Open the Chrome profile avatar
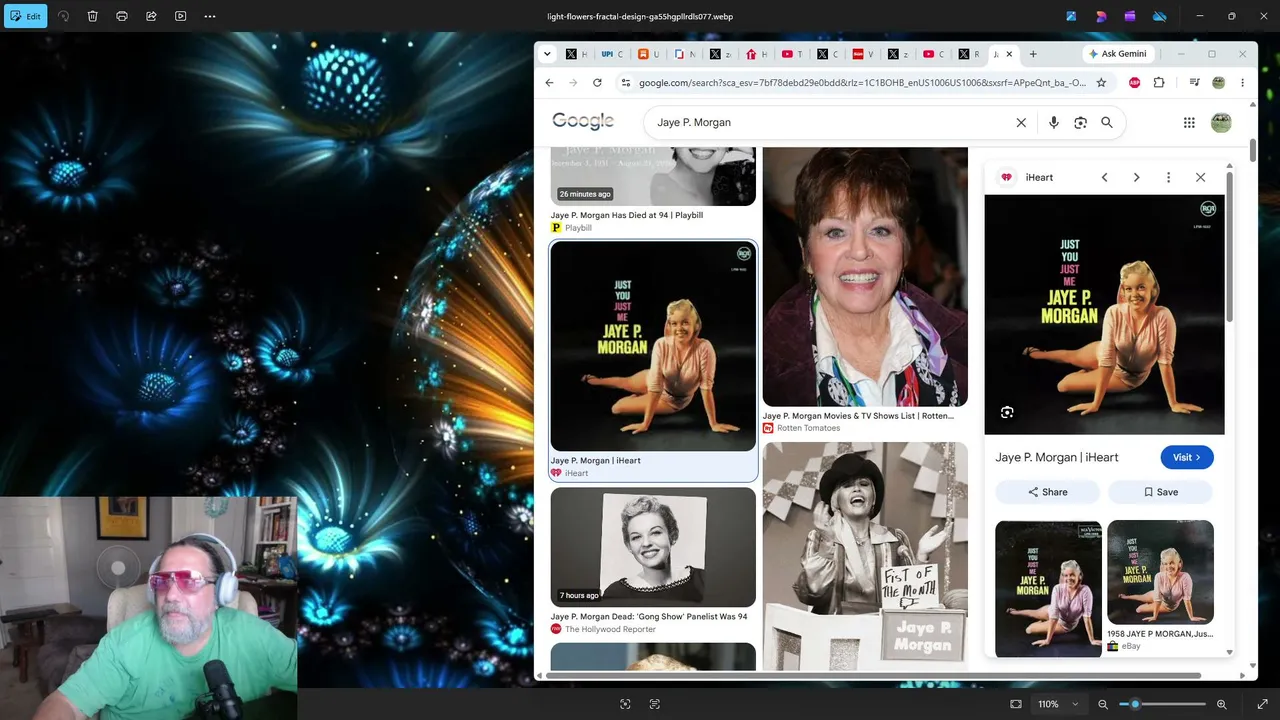Screen dimensions: 1280x720 click(x=1218, y=82)
